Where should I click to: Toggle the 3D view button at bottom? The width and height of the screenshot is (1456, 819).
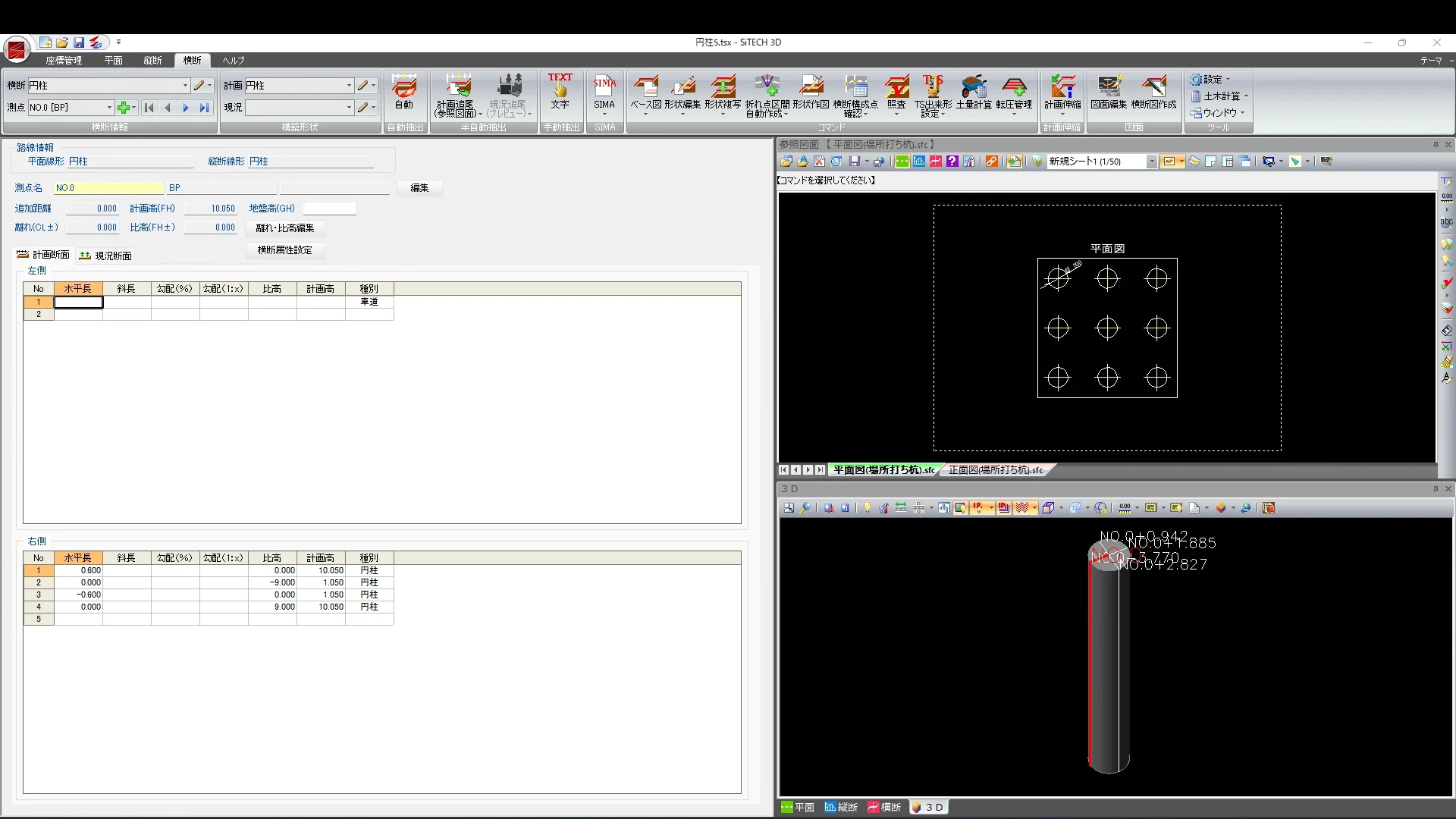point(928,807)
